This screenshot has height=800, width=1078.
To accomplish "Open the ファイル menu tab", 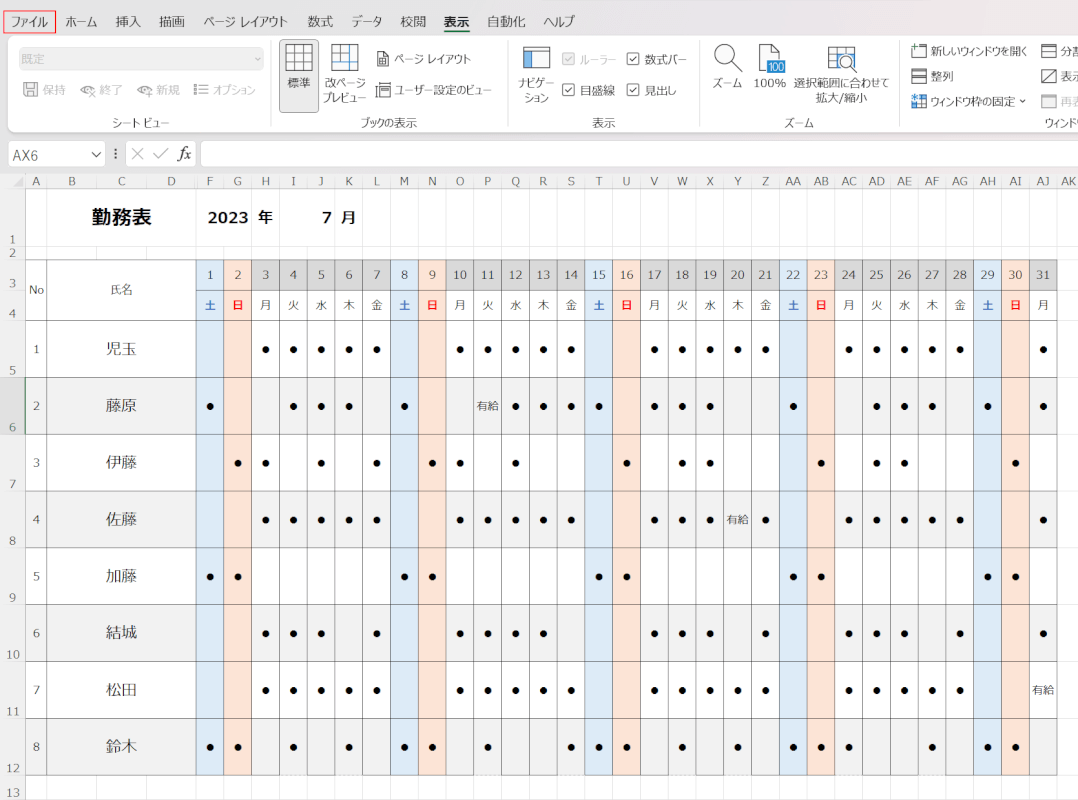I will point(29,21).
